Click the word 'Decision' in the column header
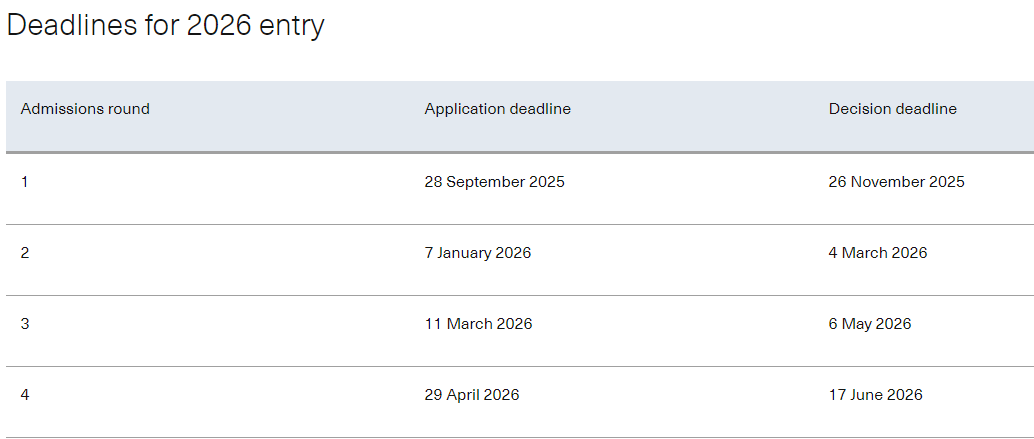The height and width of the screenshot is (439, 1034). point(857,109)
